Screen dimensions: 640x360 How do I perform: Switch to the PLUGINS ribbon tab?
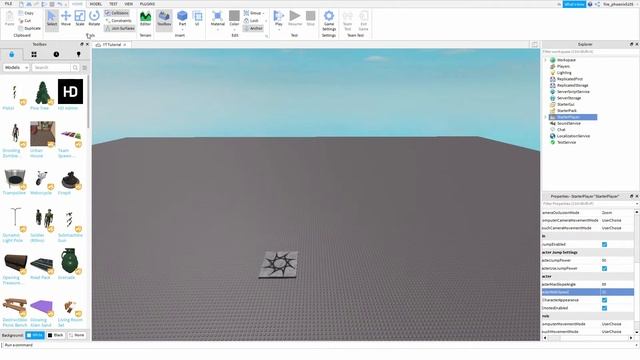click(147, 4)
